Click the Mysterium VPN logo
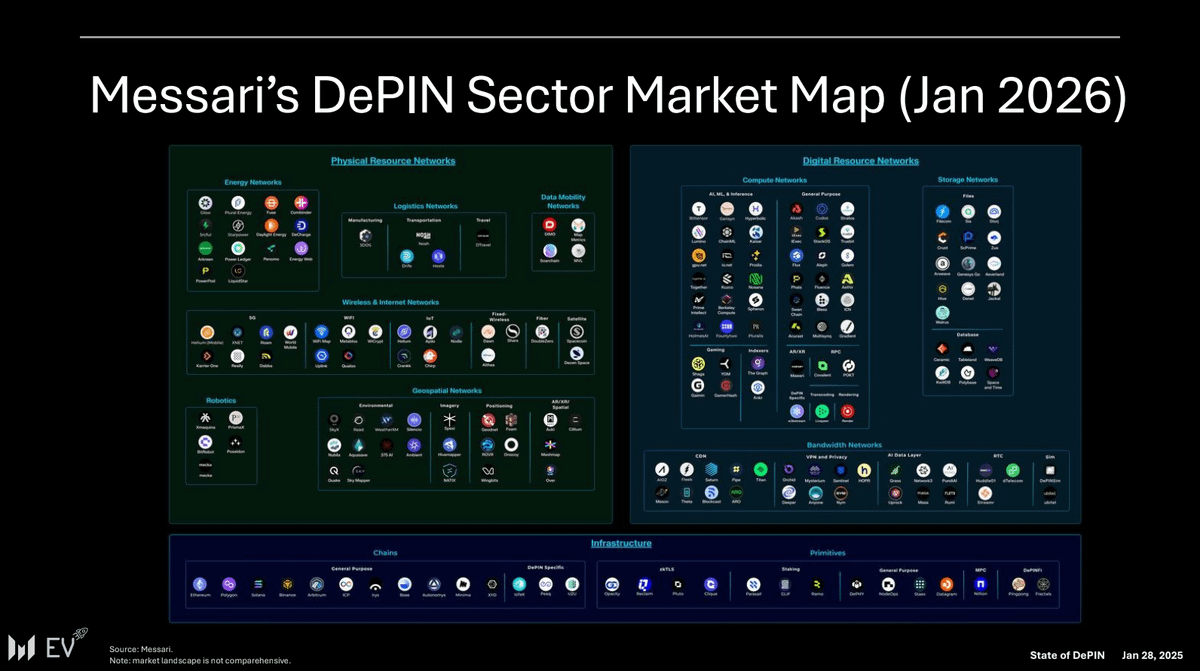Screen dimensions: 1200x671 point(815,470)
